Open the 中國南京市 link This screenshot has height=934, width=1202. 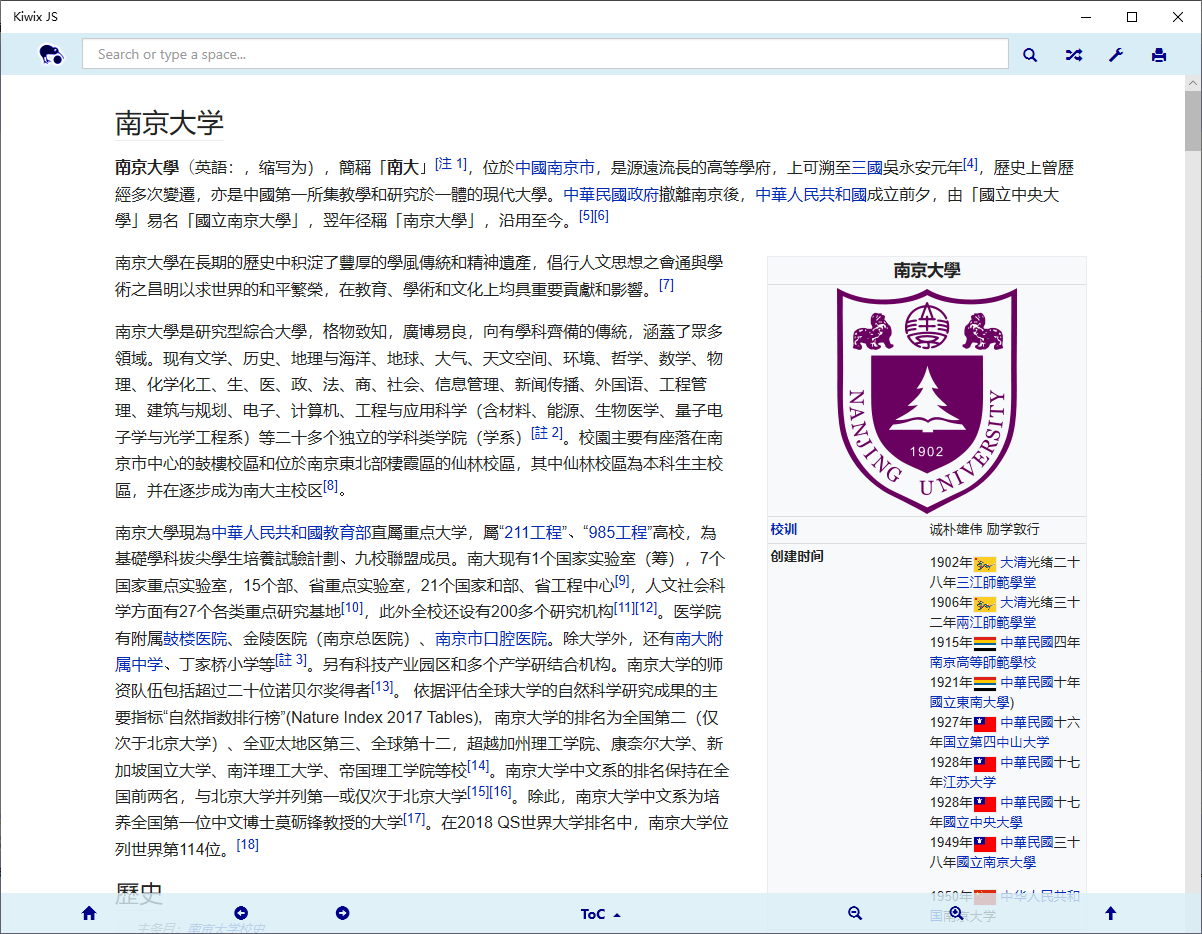tap(555, 168)
